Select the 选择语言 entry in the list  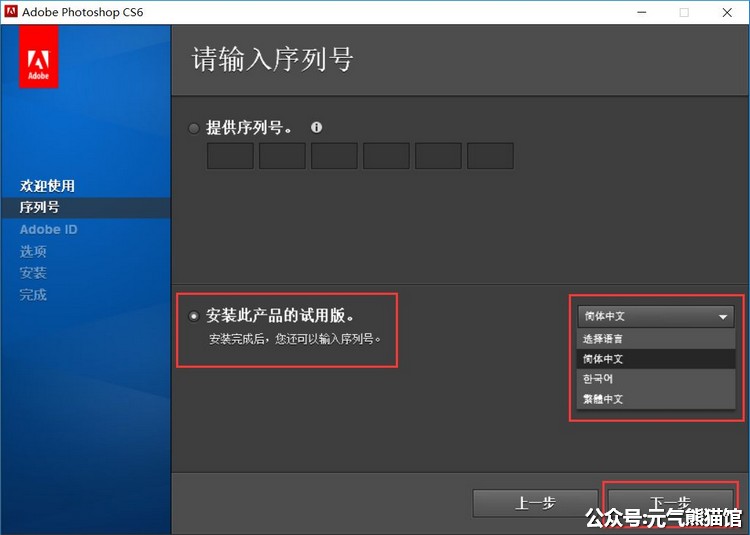[x=656, y=339]
